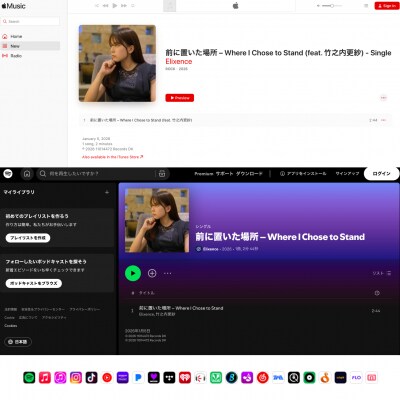Click the previous track button in Apple Music

pos(105,6)
